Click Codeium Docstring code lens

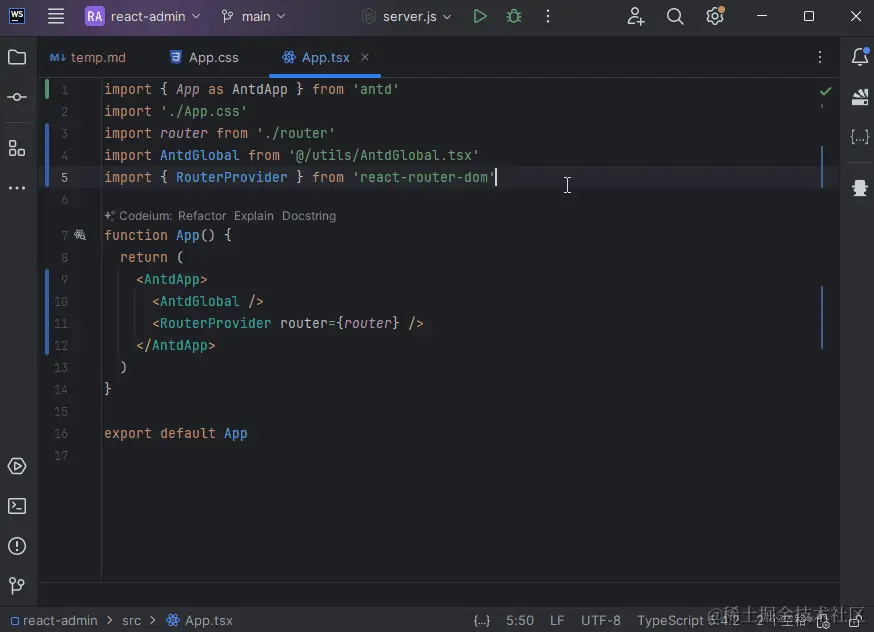[309, 216]
